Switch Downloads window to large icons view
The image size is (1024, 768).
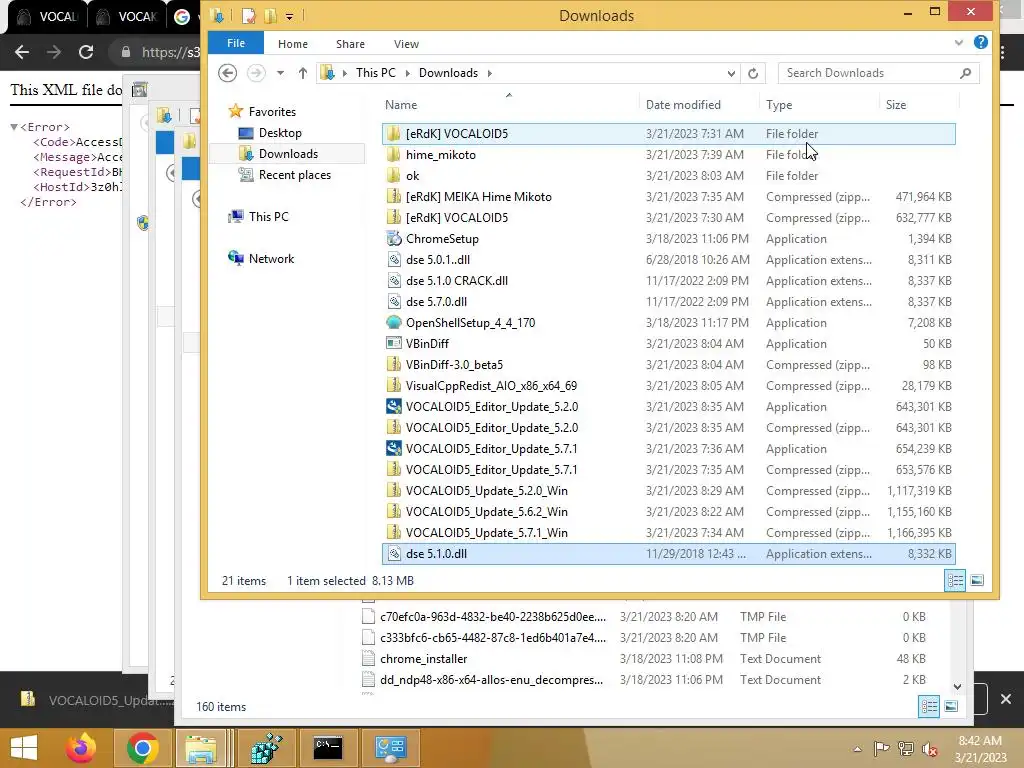tap(976, 580)
